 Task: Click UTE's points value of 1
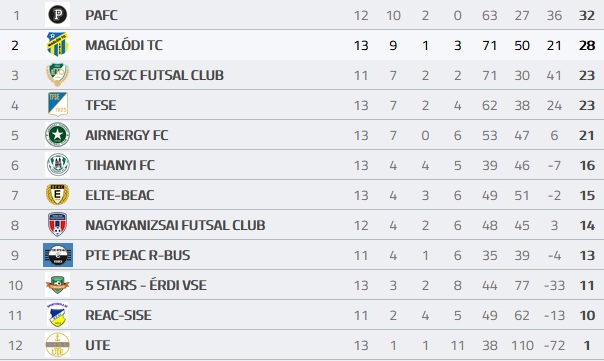[587, 345]
